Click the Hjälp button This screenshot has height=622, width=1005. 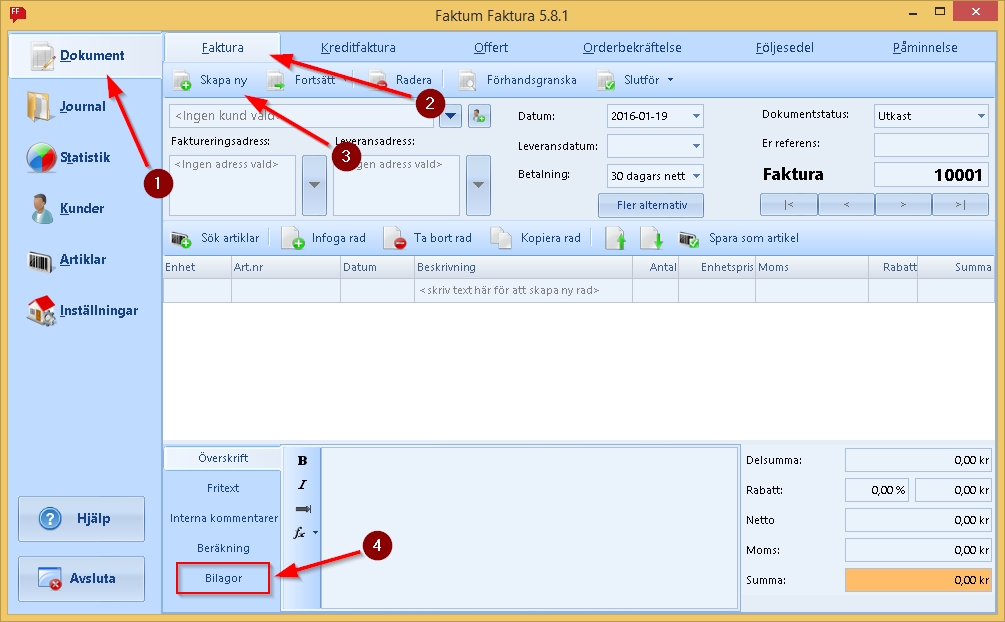tap(81, 519)
